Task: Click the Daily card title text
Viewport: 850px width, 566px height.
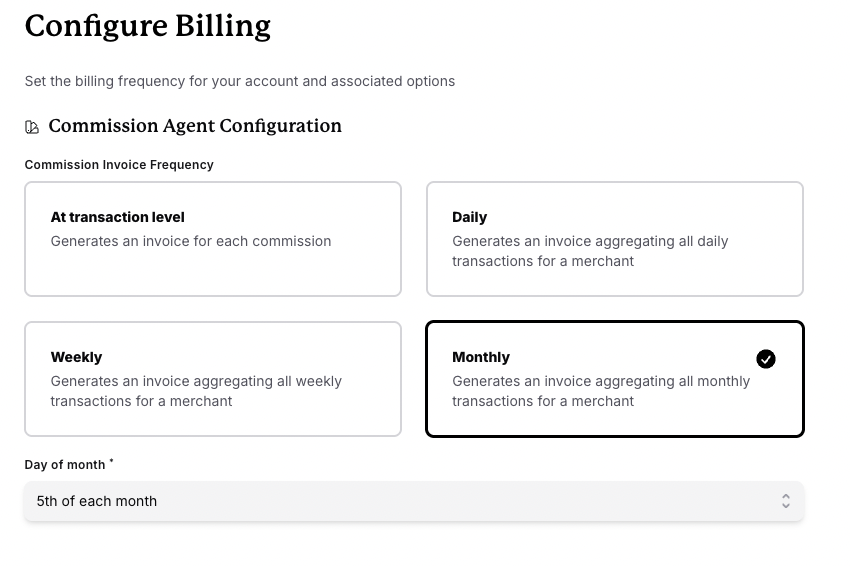Action: coord(469,217)
